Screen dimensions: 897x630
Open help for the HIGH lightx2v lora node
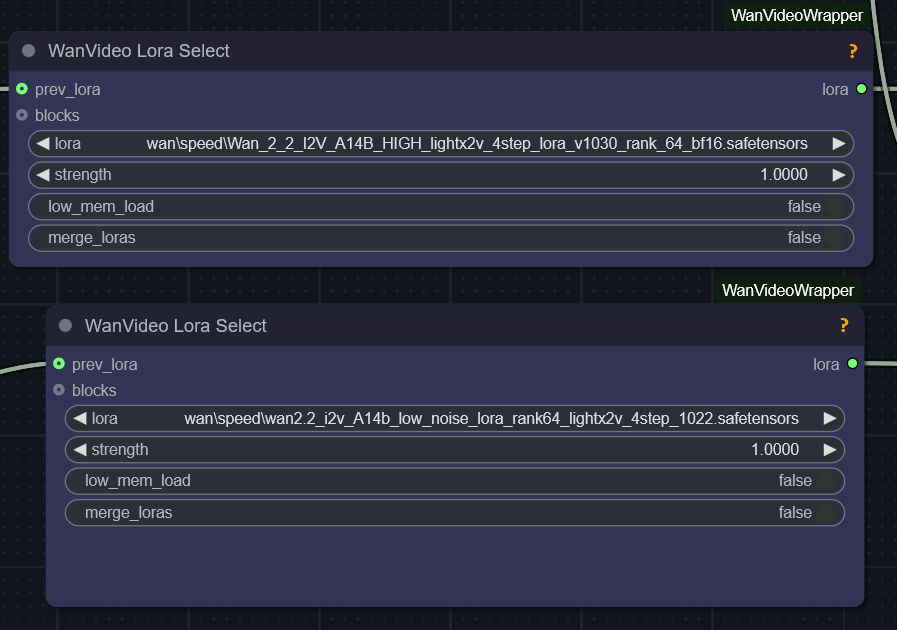pos(853,51)
